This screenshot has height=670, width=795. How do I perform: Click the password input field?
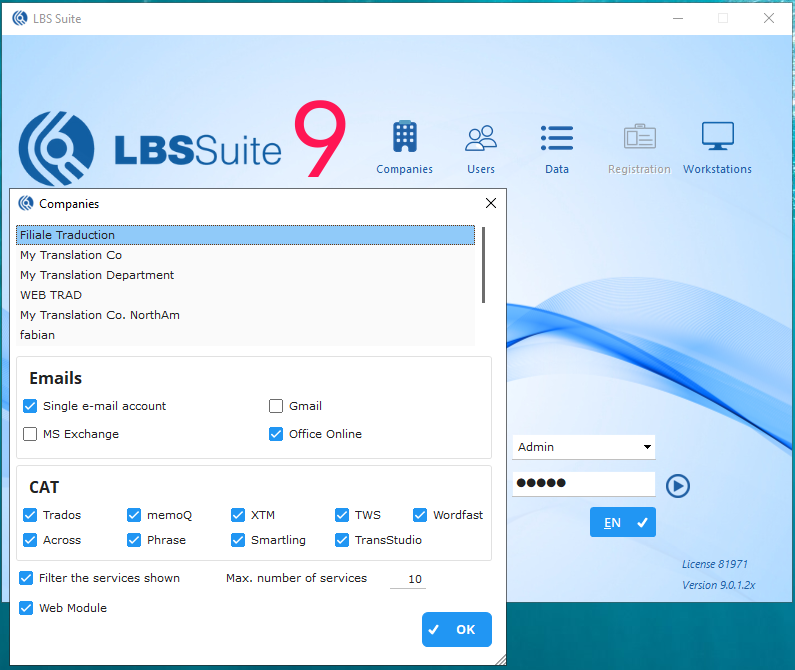tap(583, 484)
